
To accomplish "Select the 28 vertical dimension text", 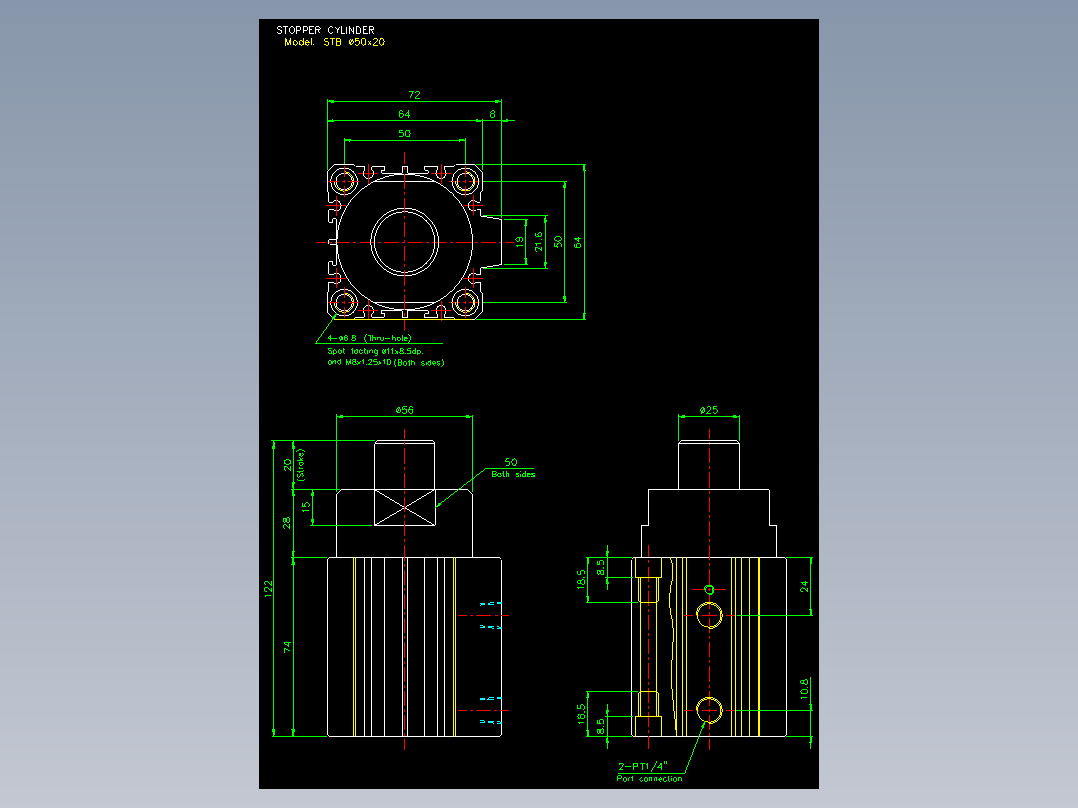I will click(287, 523).
